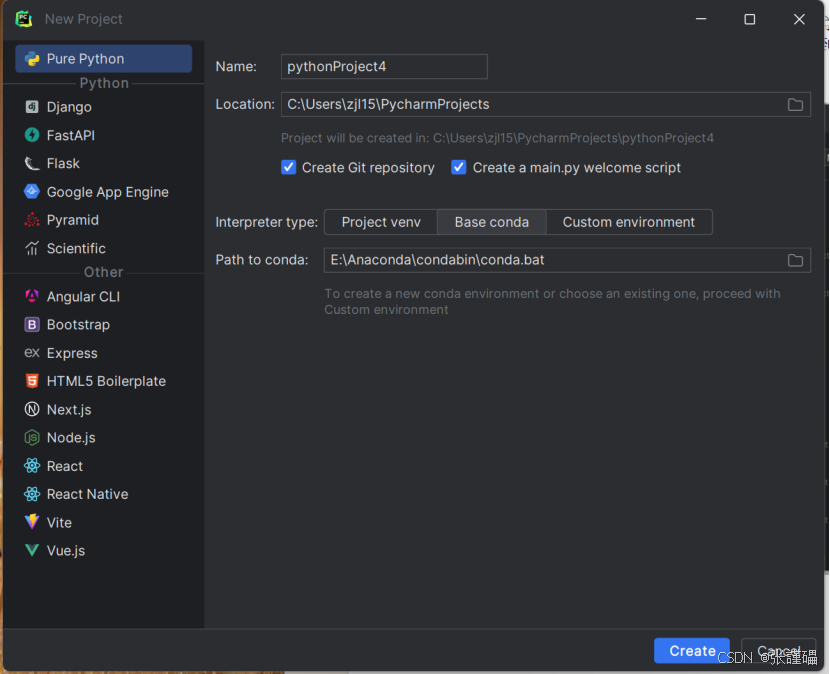Click the PyCharm logo in title bar
Viewport: 830px width, 674px height.
[24, 19]
